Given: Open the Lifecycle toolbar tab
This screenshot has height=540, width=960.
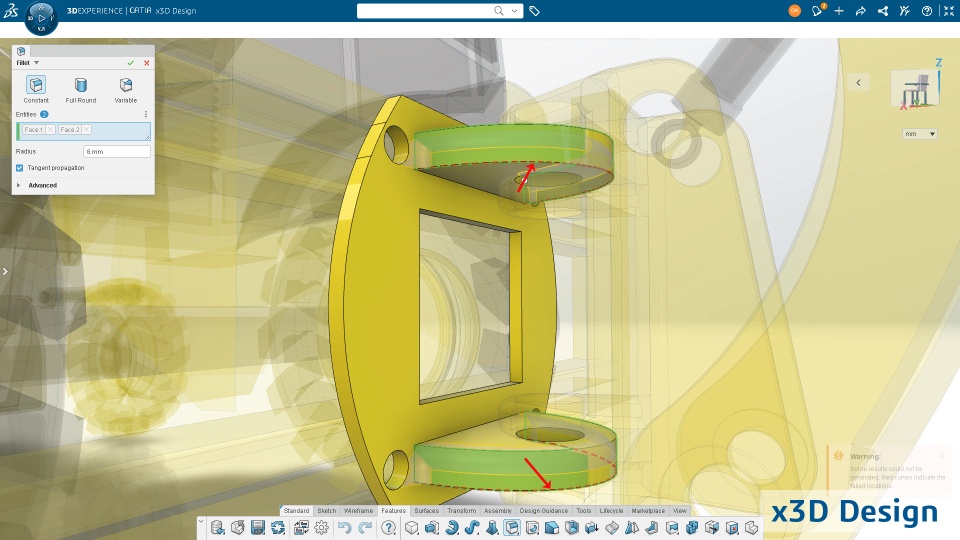Looking at the screenshot, I should coord(611,511).
